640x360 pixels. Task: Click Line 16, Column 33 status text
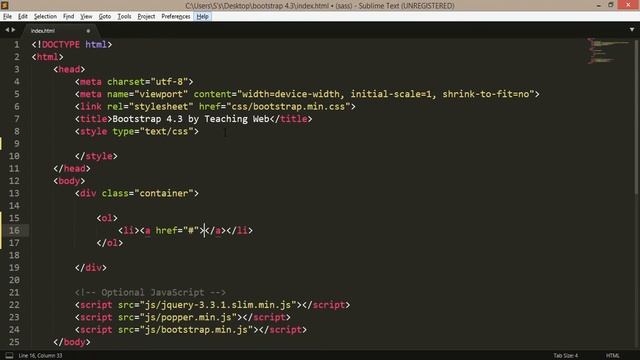[40, 356]
